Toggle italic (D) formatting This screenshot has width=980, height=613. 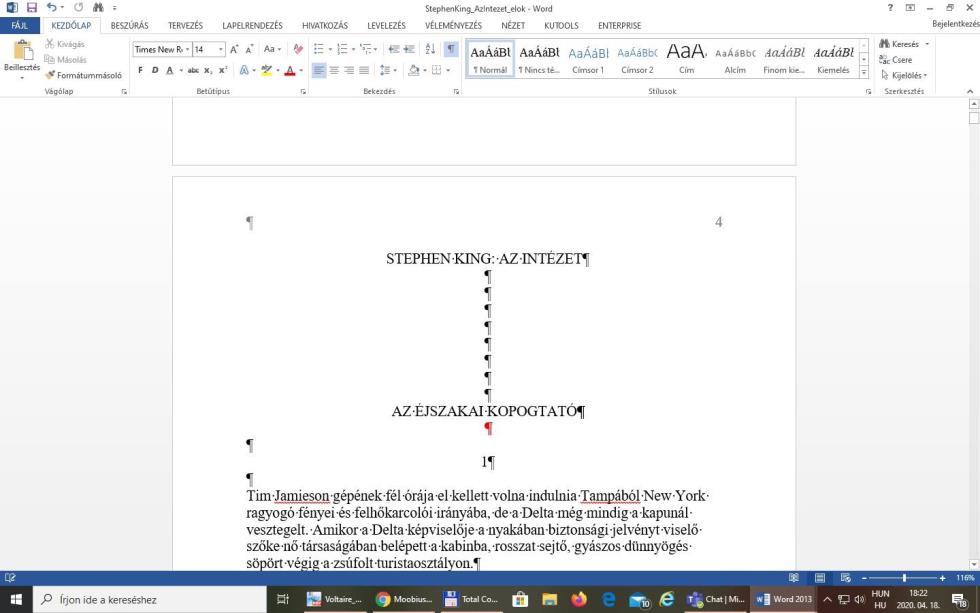[x=155, y=71]
